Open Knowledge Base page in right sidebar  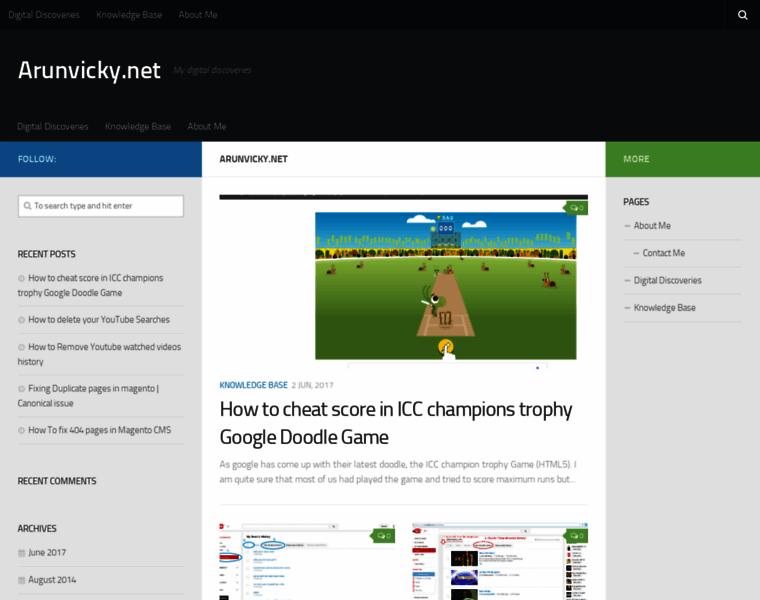(x=665, y=308)
